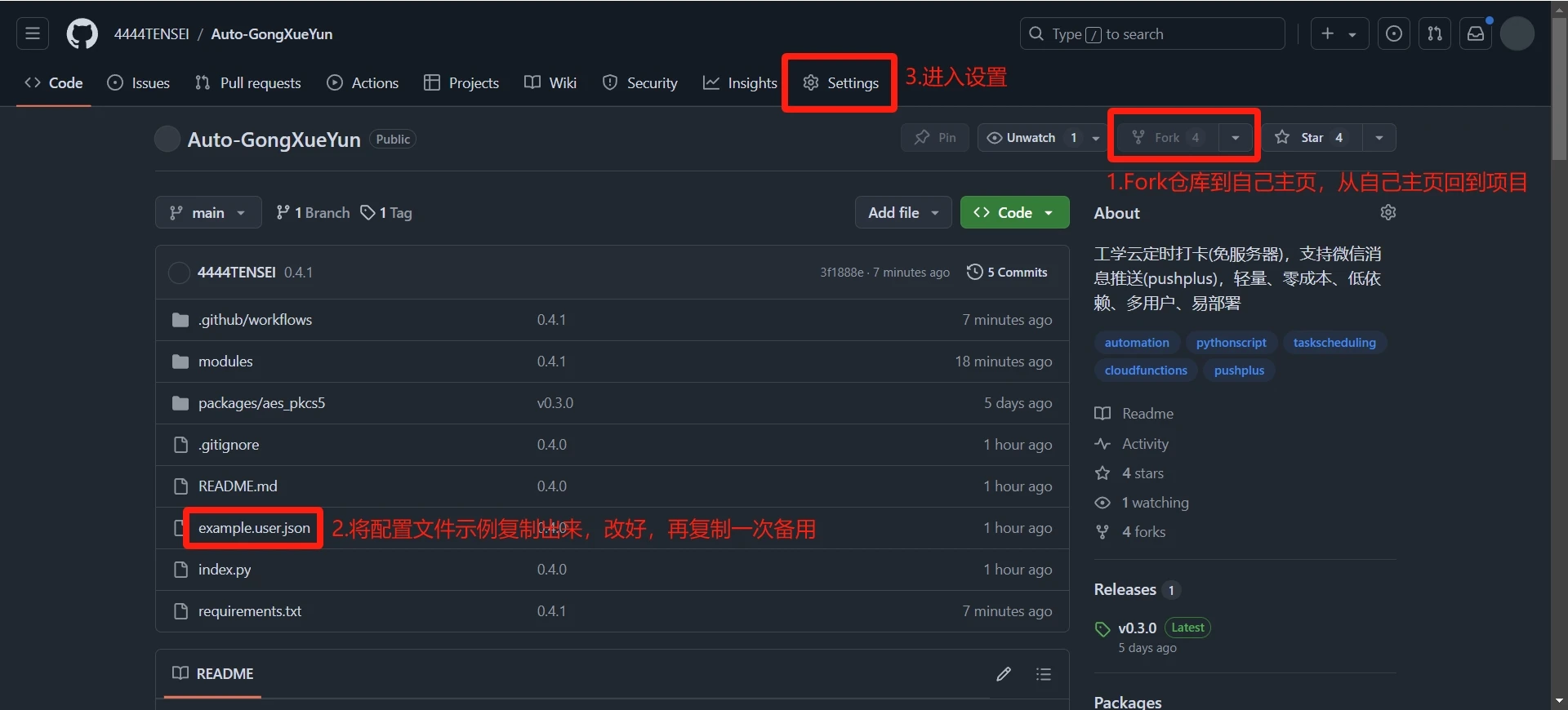Image resolution: width=1568 pixels, height=710 pixels.
Task: Click the commits history clock icon
Action: click(974, 273)
